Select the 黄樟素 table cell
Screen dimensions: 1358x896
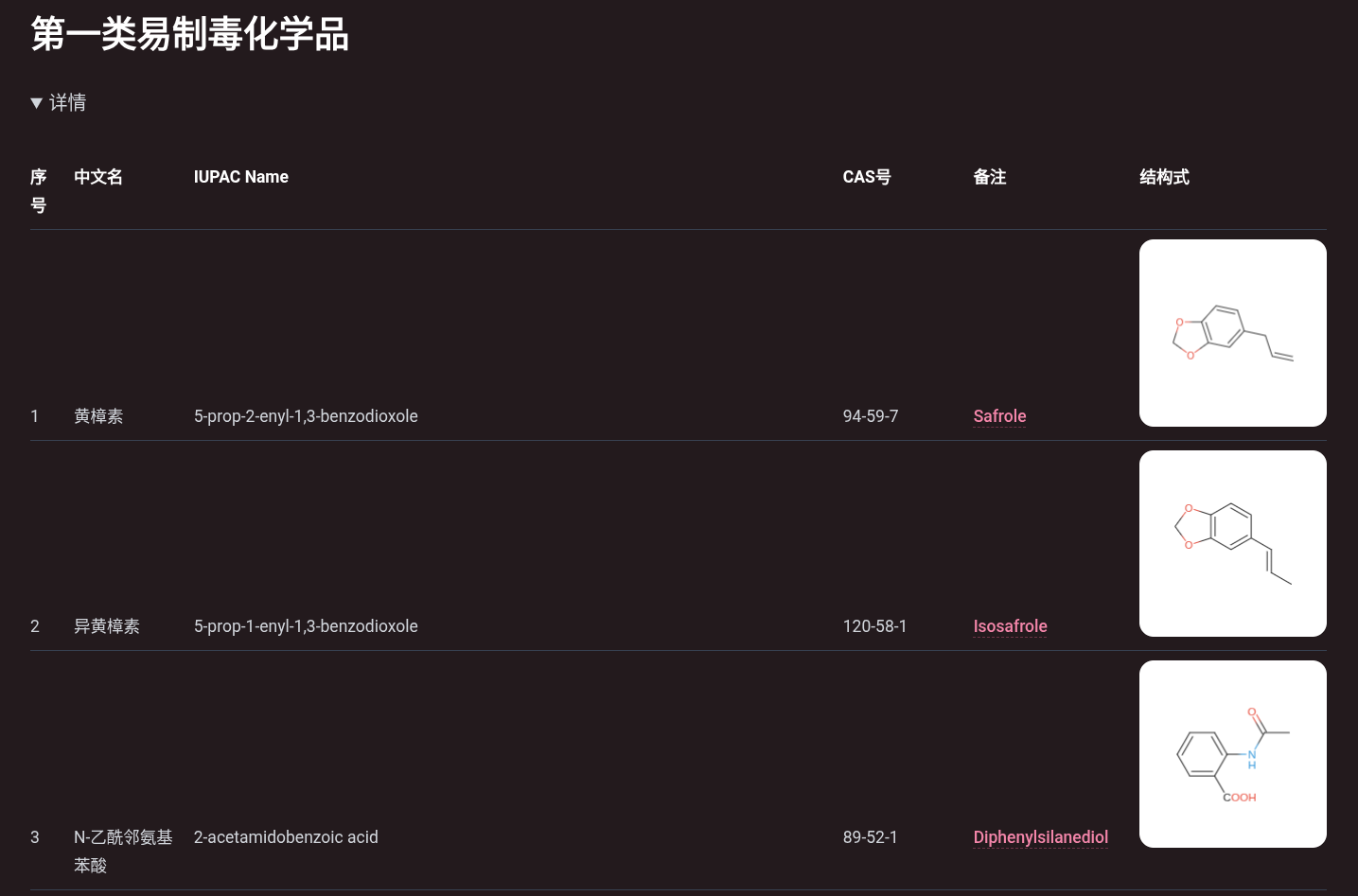(98, 416)
